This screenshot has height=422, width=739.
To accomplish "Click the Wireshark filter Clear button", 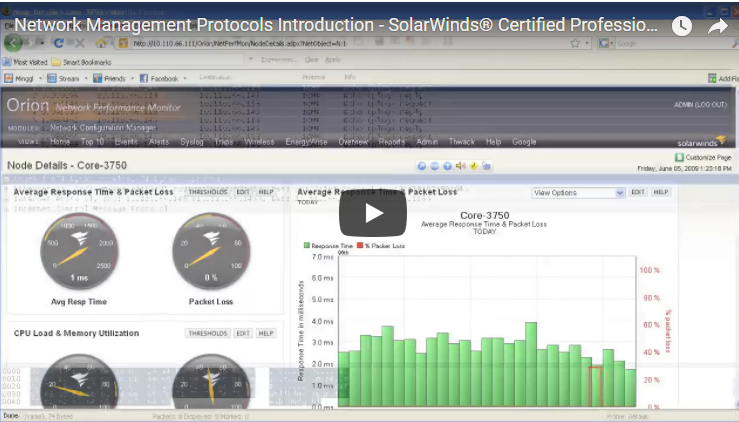I will tap(312, 59).
